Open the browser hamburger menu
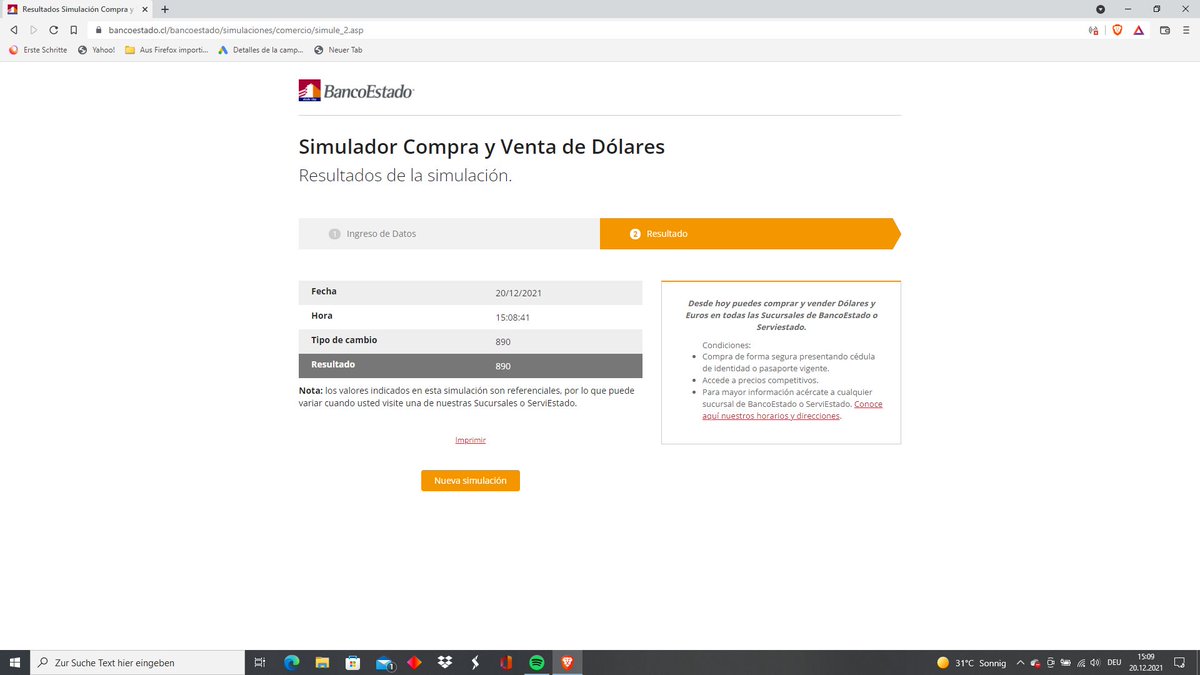The height and width of the screenshot is (675, 1200). tap(1185, 30)
